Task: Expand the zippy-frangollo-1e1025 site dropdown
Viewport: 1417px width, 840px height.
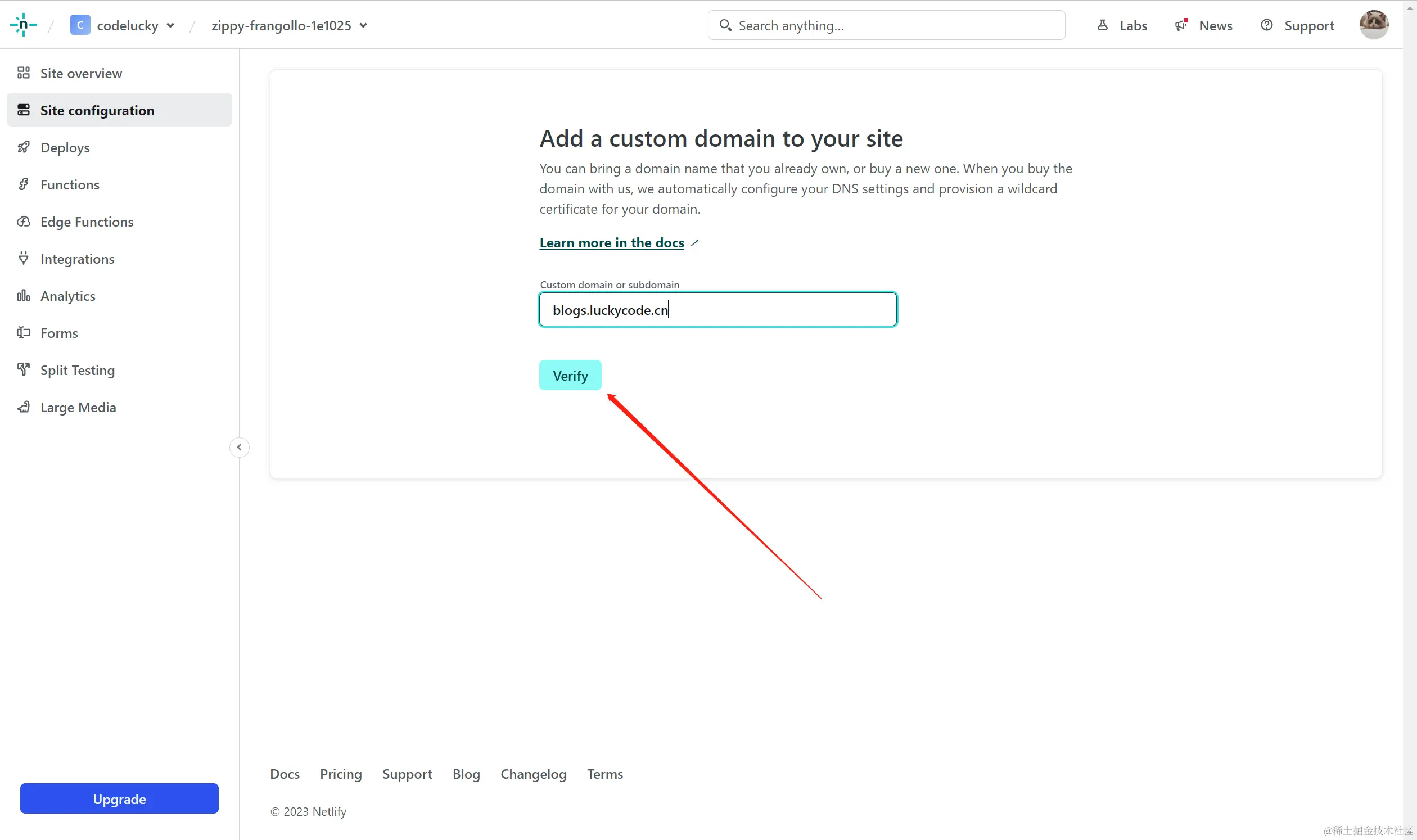Action: click(x=363, y=25)
